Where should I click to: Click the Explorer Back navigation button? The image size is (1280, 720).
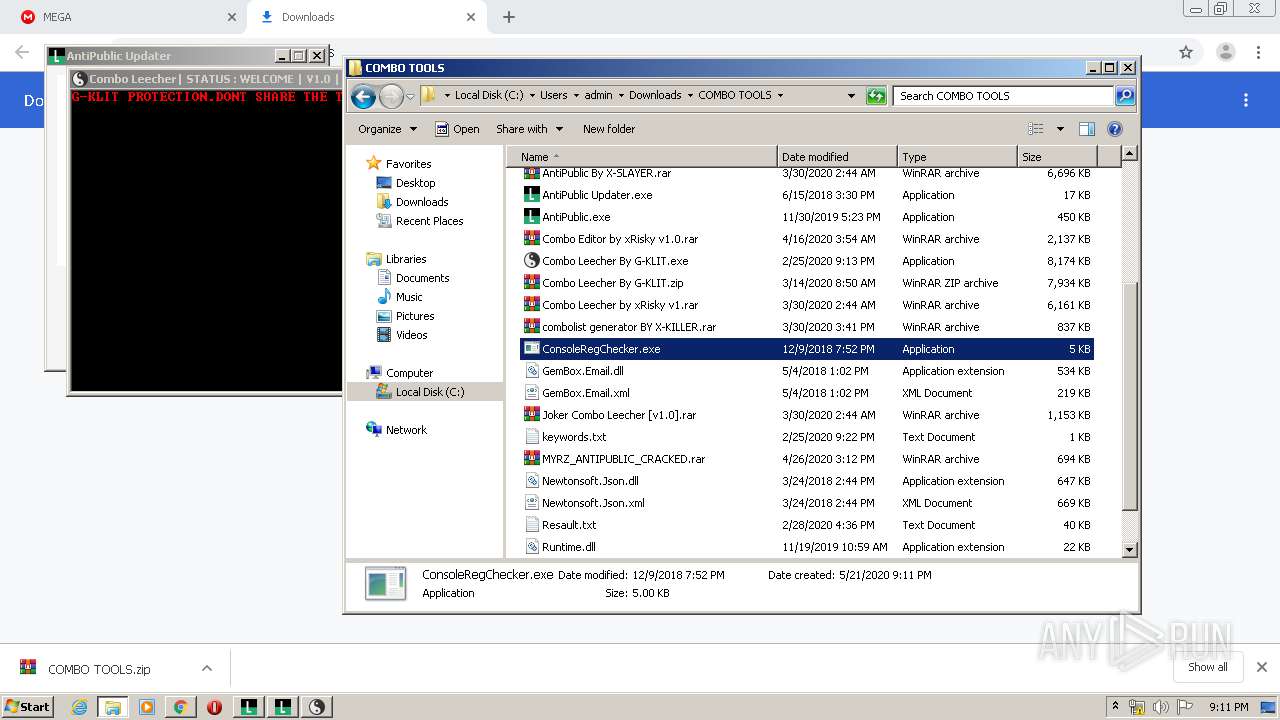click(x=364, y=96)
